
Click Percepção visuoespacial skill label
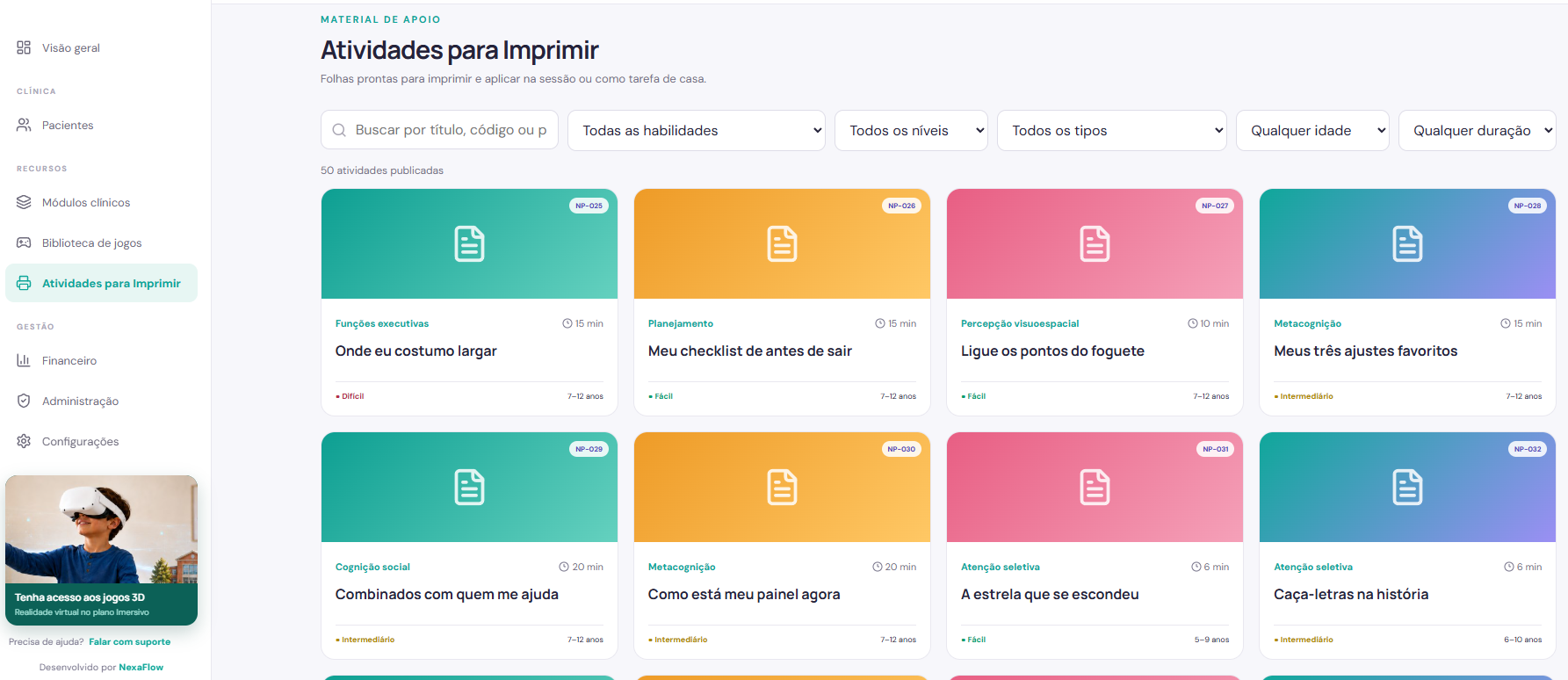1020,323
